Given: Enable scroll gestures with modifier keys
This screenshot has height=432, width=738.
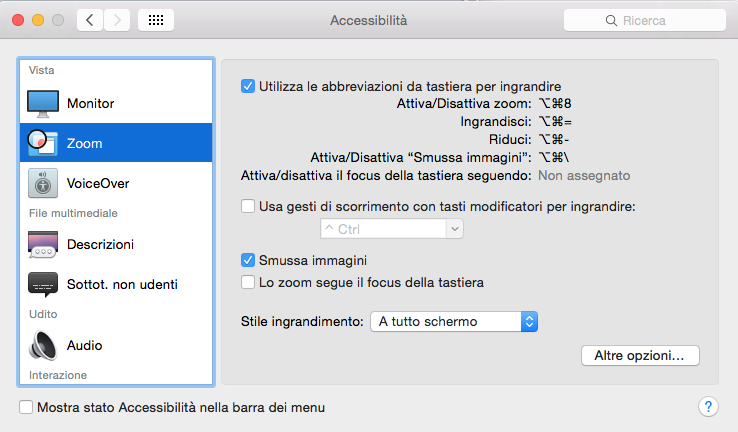Looking at the screenshot, I should (248, 207).
